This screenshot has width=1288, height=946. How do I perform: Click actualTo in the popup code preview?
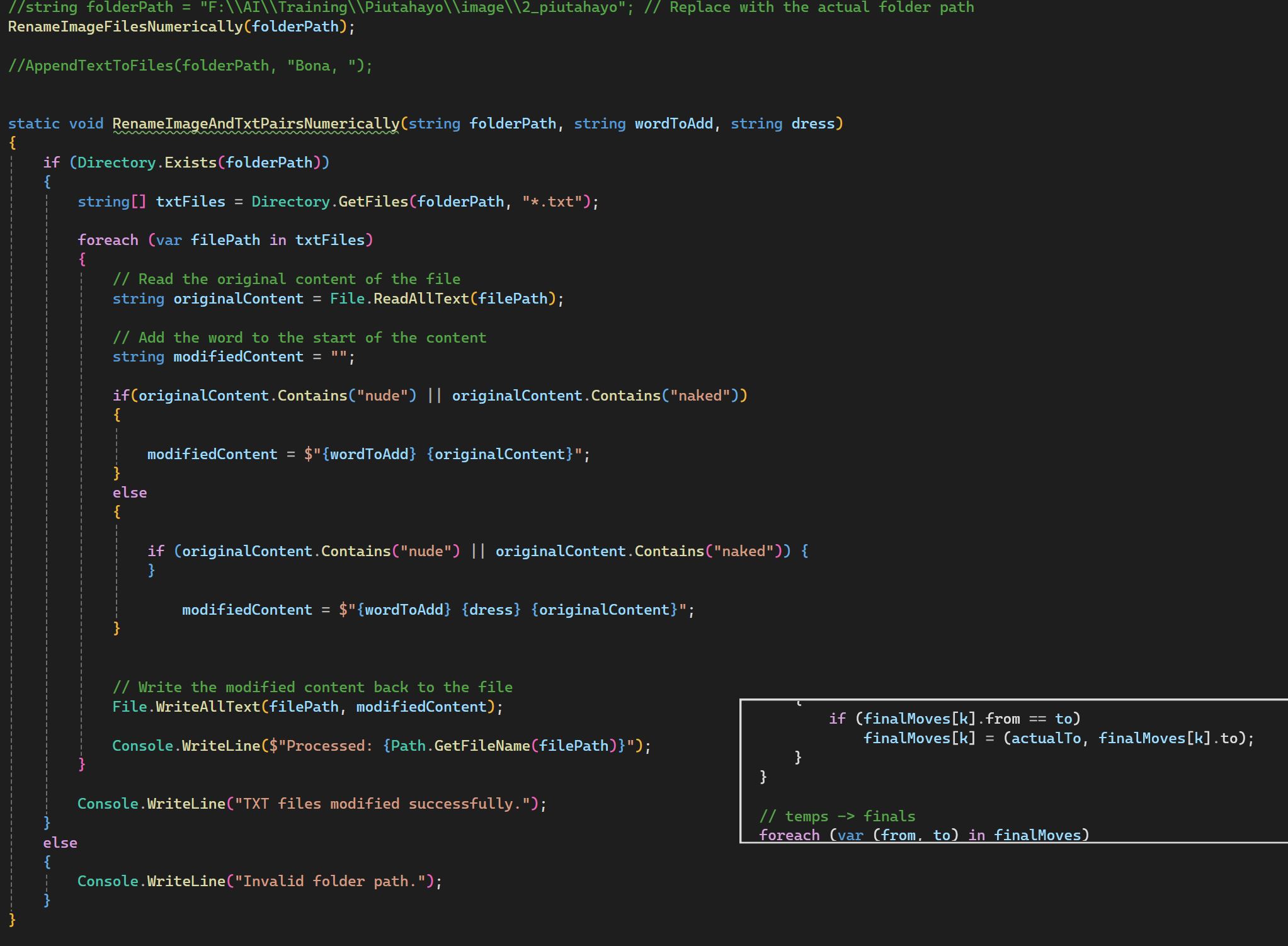coord(1046,738)
